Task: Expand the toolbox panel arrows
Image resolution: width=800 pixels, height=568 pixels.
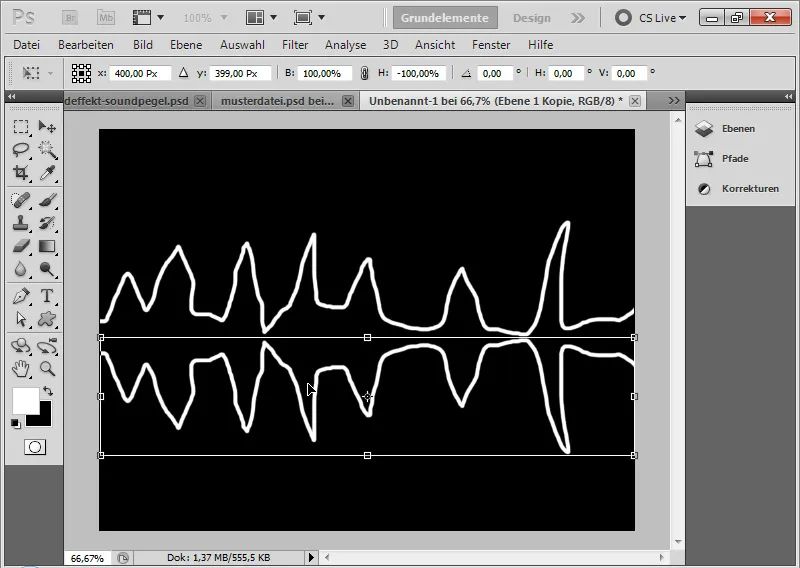Action: [x=11, y=96]
